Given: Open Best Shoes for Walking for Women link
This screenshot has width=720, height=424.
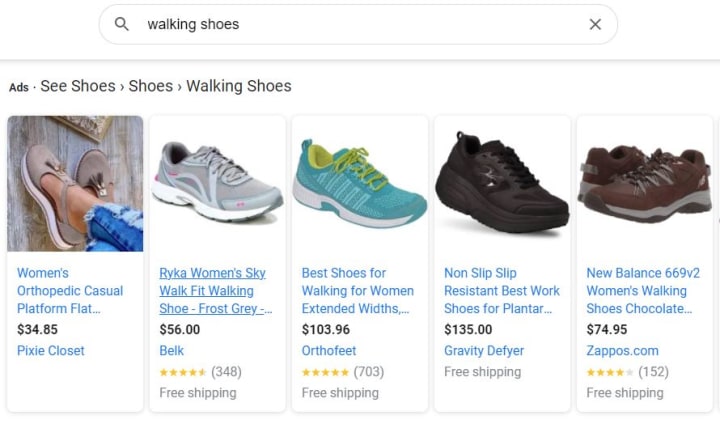Looking at the screenshot, I should point(357,290).
